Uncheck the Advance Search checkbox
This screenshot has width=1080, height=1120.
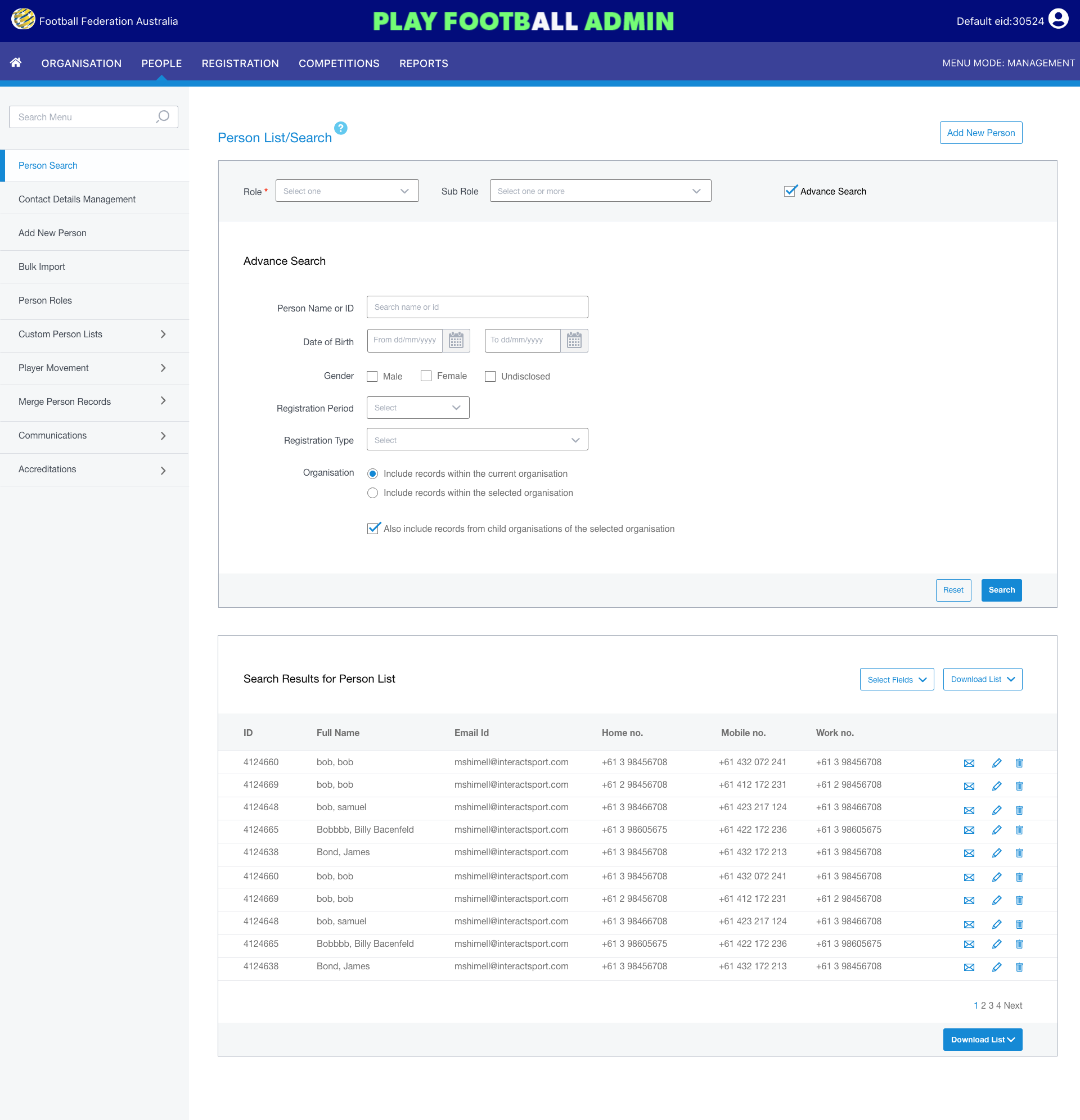pos(790,191)
